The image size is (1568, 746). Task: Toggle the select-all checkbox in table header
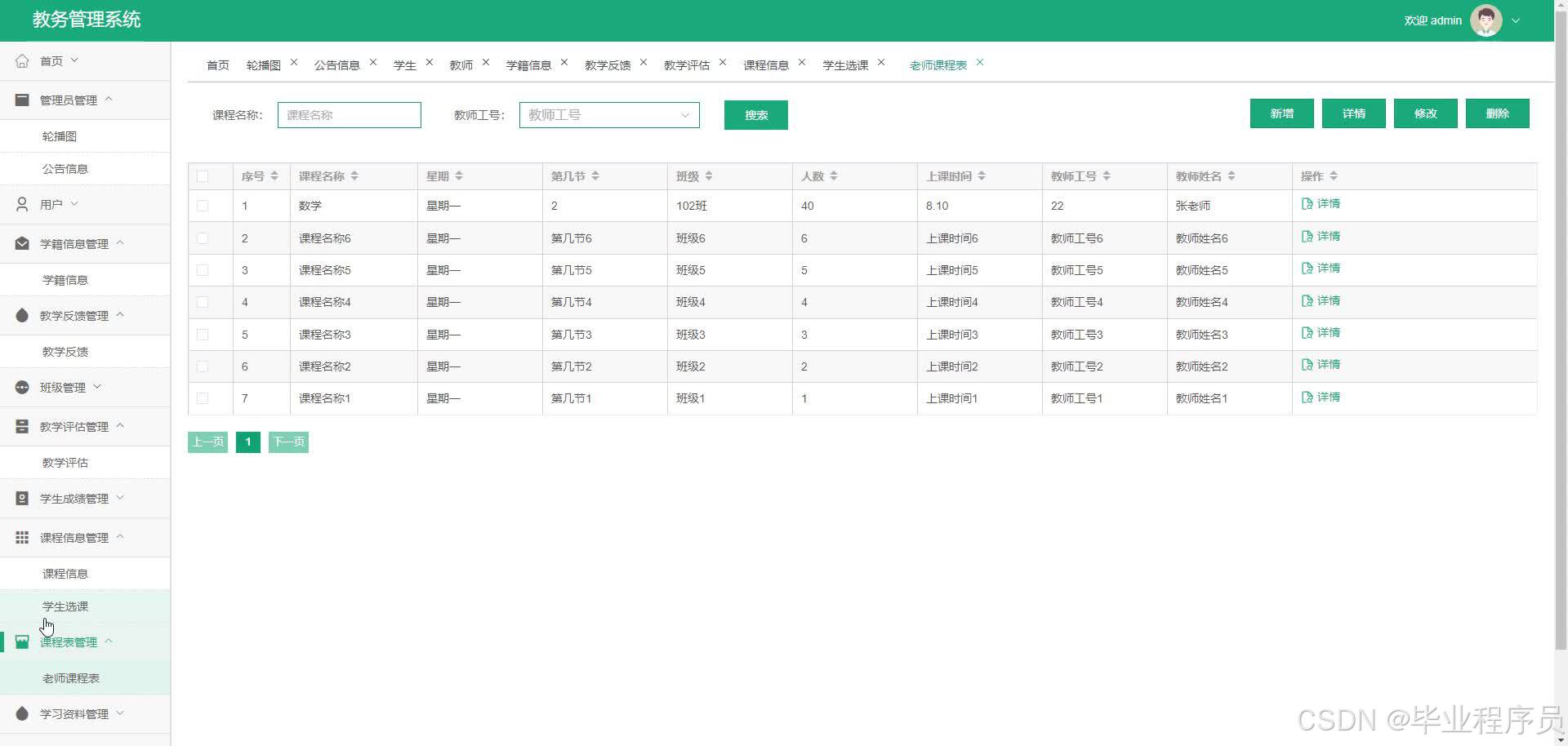[x=203, y=176]
